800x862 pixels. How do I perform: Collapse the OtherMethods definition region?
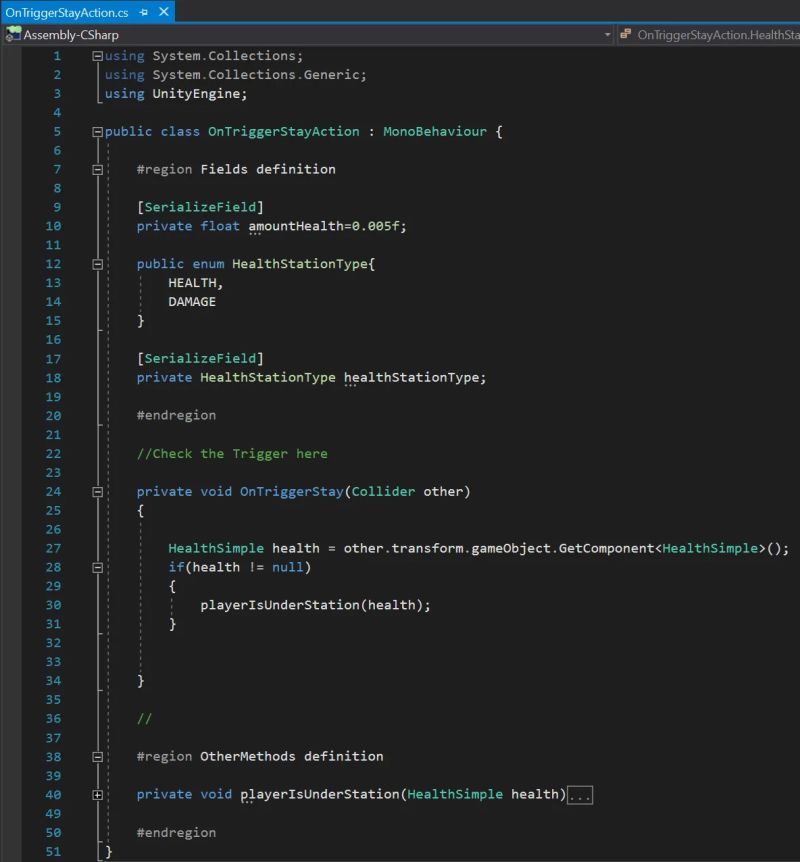(x=95, y=756)
